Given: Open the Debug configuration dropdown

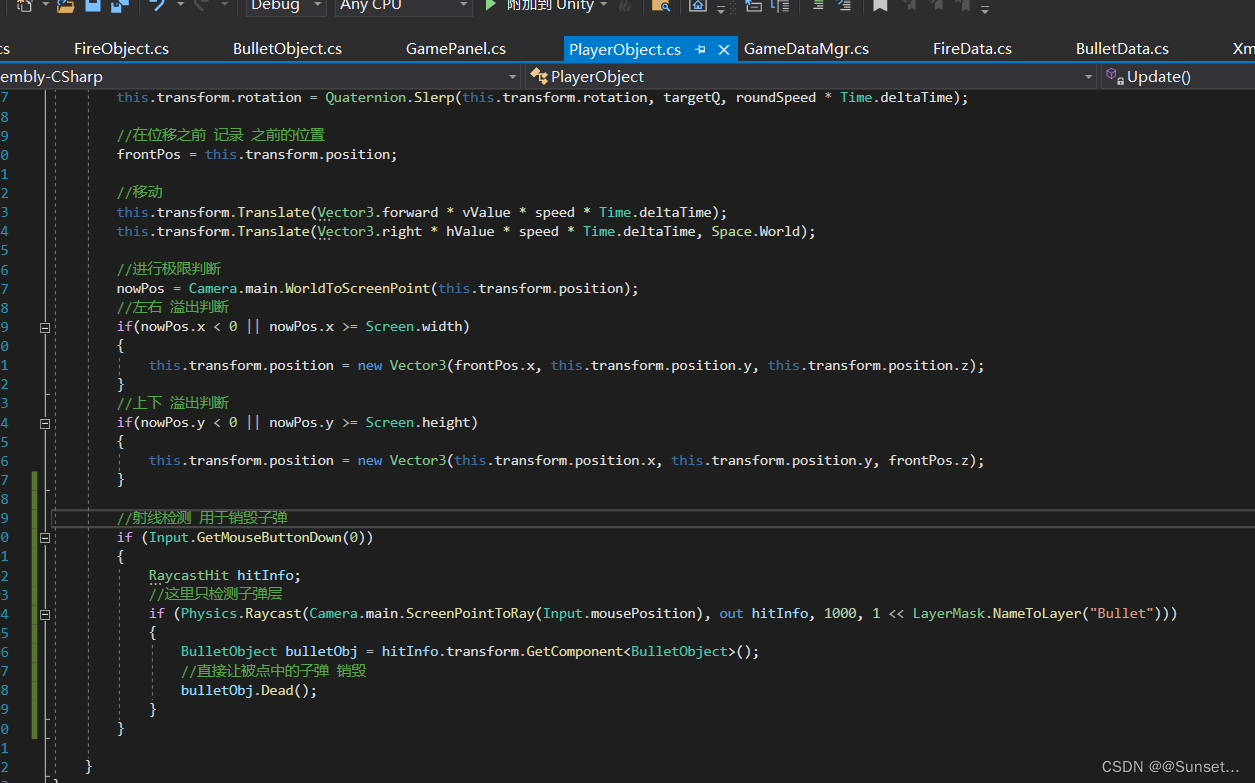Looking at the screenshot, I should pyautogui.click(x=285, y=6).
